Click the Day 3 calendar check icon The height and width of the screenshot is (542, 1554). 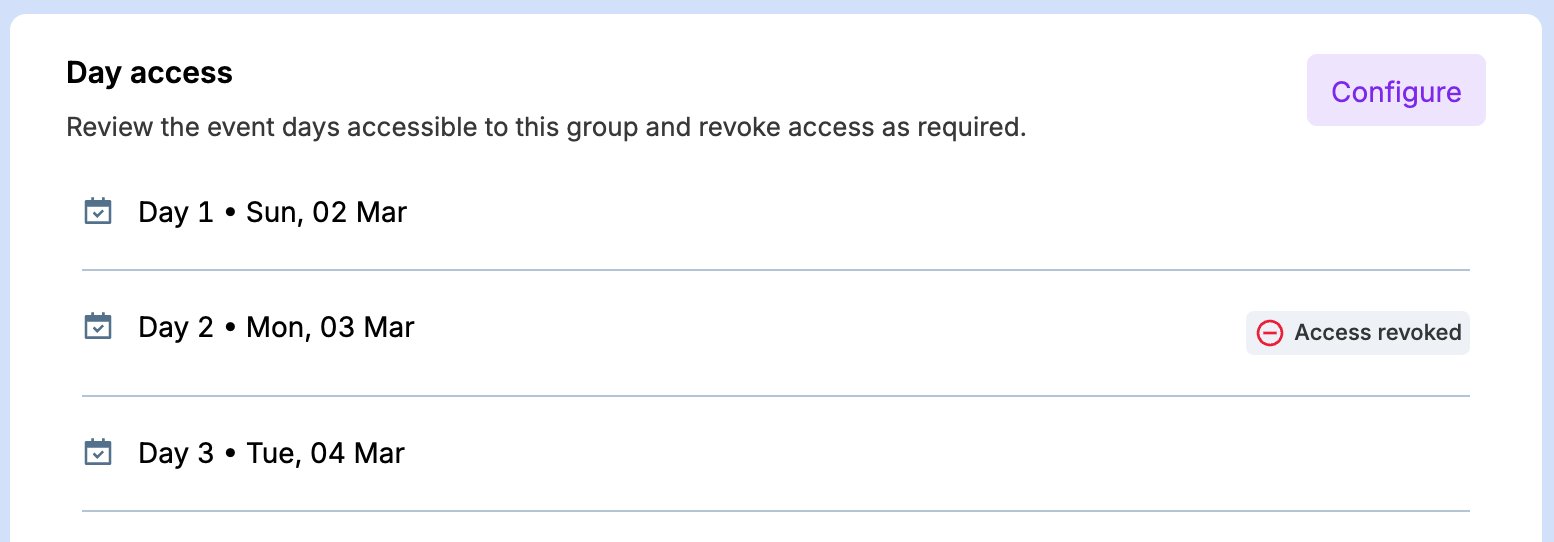coord(98,453)
